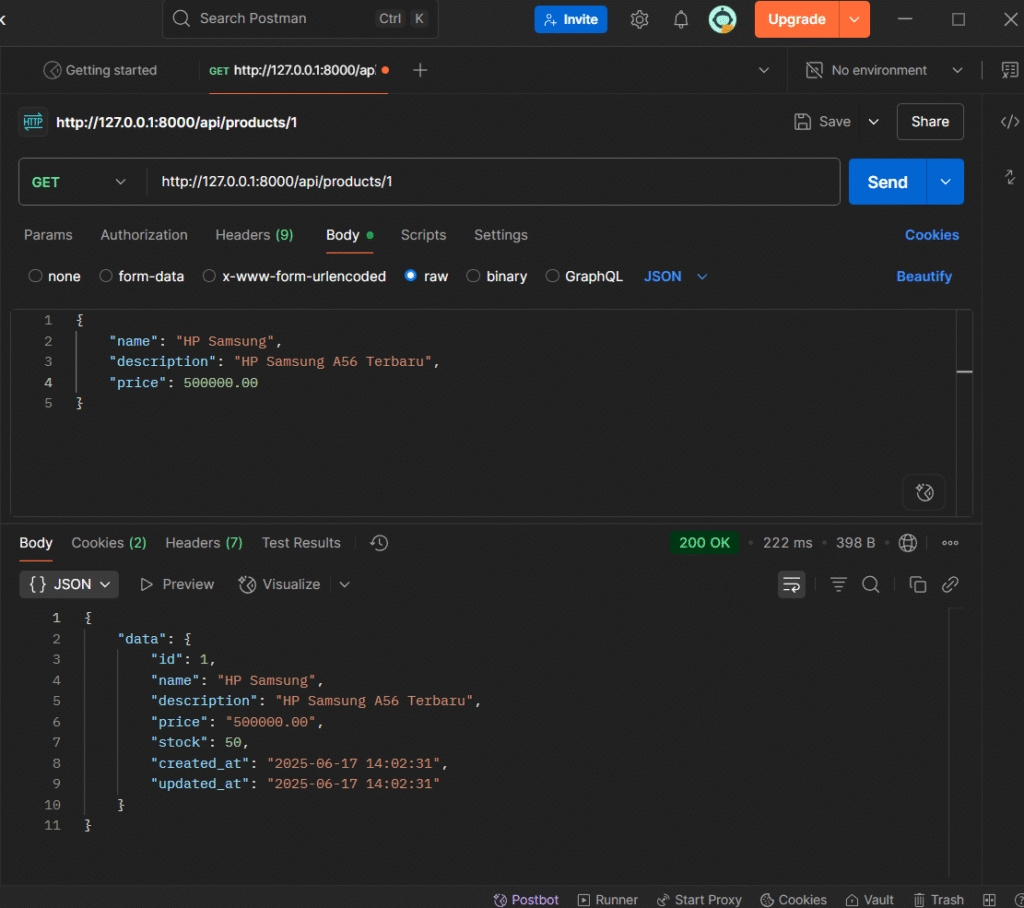Select the none body type
1024x908 pixels.
click(x=36, y=276)
